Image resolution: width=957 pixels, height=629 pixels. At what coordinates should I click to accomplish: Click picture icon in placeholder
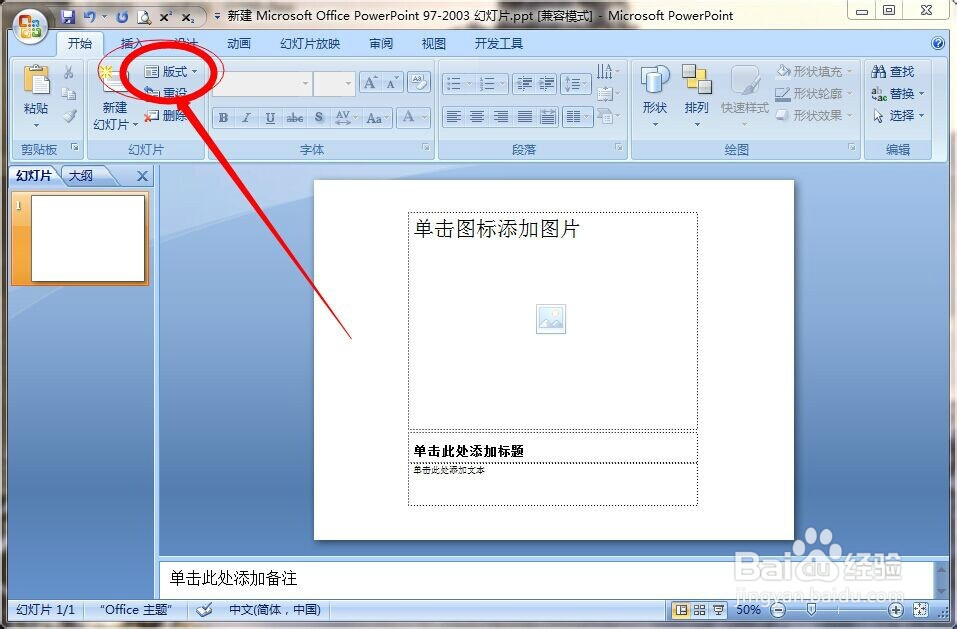[x=551, y=319]
